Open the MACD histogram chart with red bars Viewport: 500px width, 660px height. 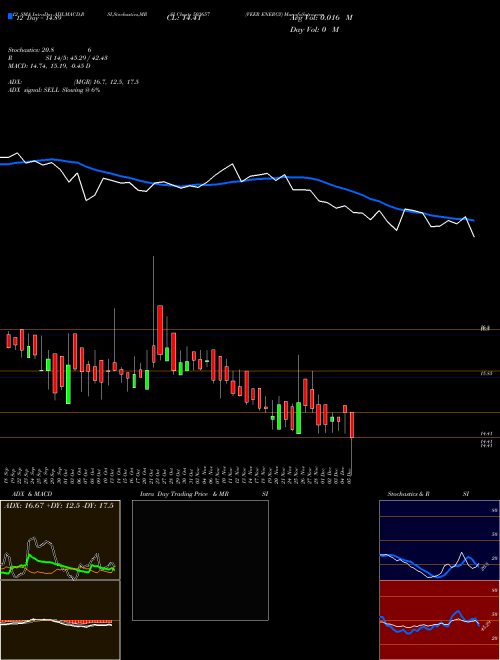pyautogui.click(x=60, y=620)
